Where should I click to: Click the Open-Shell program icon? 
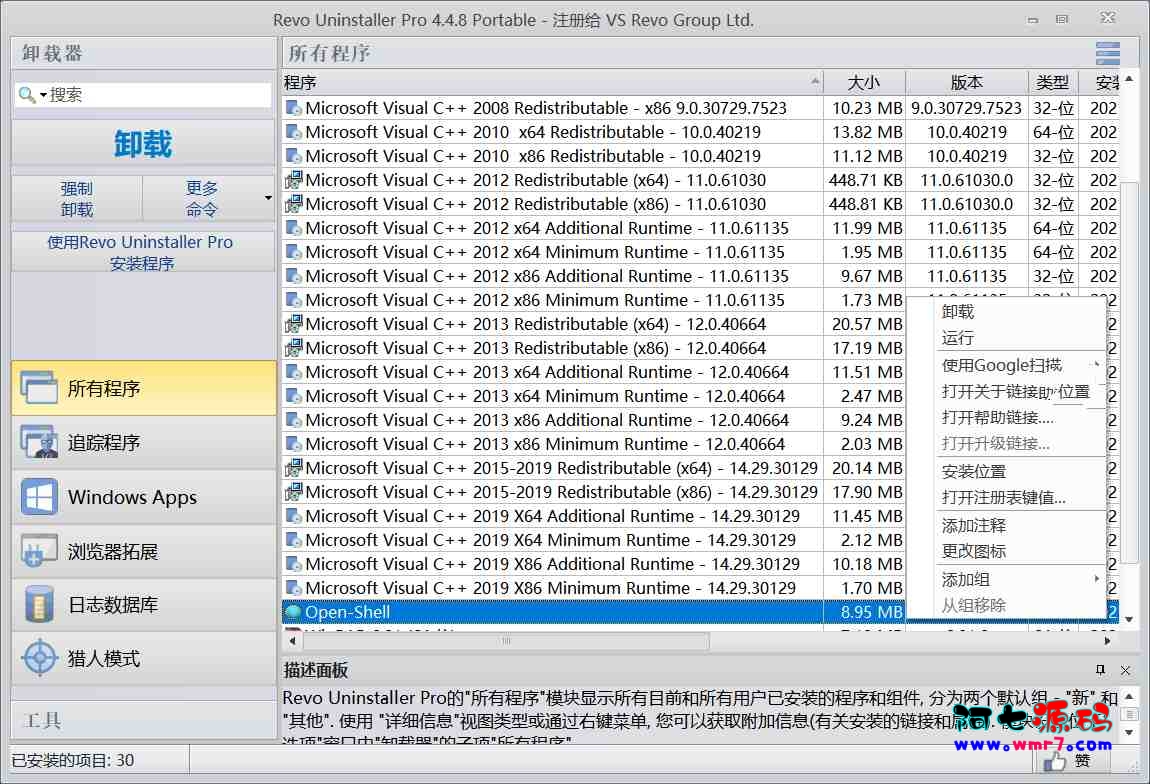pos(293,612)
